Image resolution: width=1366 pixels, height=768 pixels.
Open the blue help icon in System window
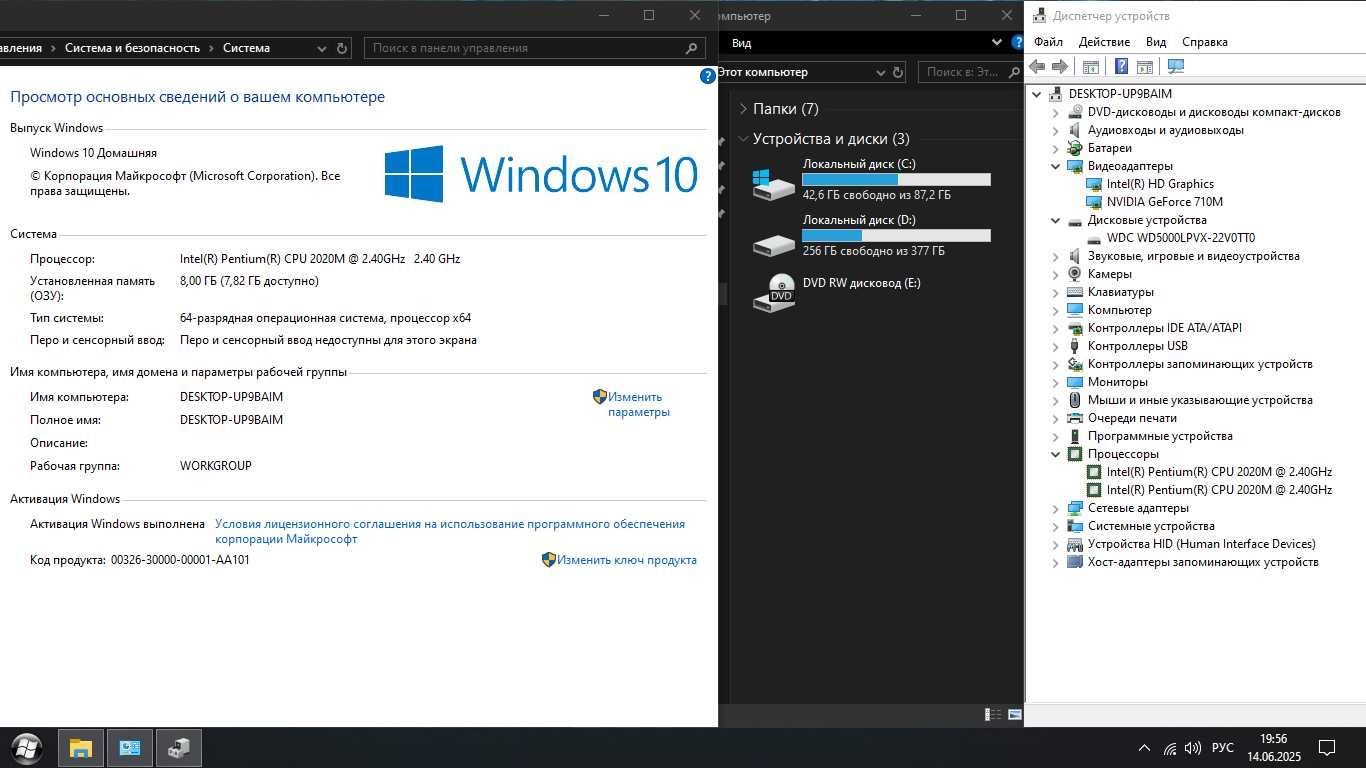tap(708, 75)
